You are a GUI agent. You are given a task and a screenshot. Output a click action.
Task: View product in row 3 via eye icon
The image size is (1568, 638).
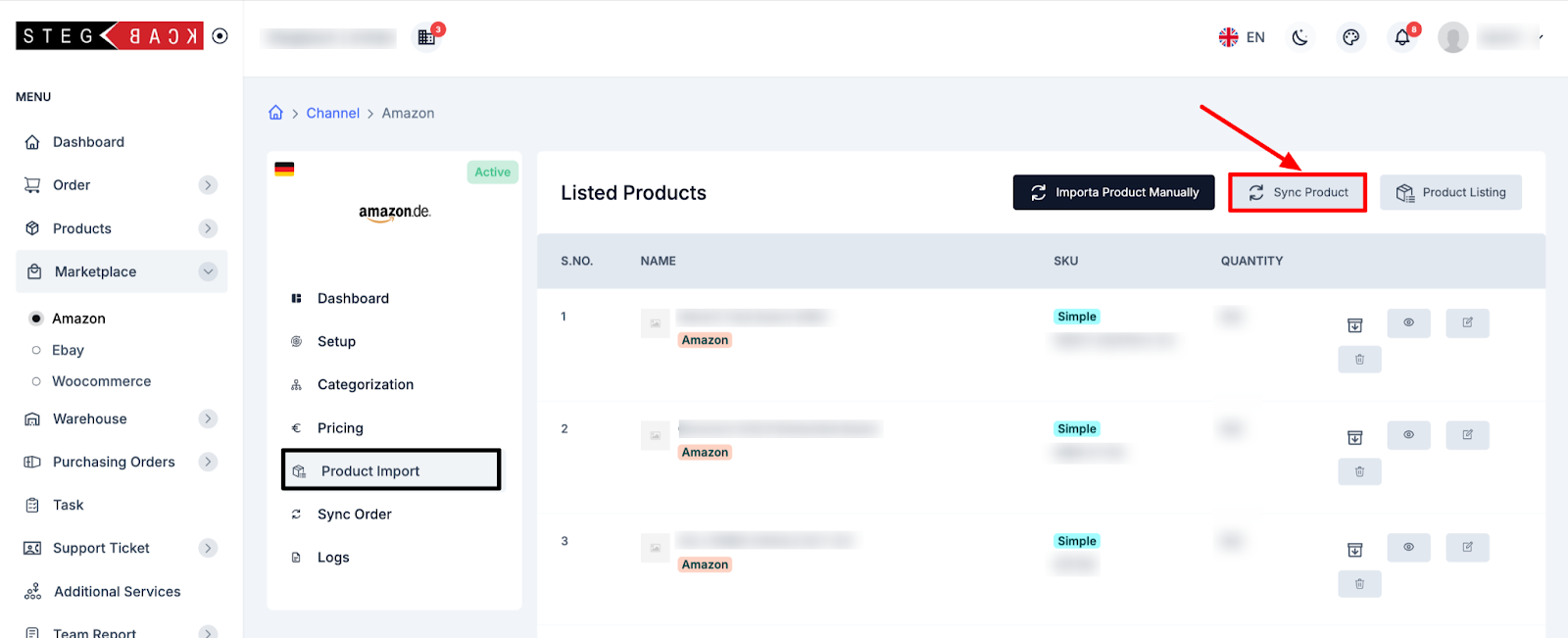(x=1408, y=547)
